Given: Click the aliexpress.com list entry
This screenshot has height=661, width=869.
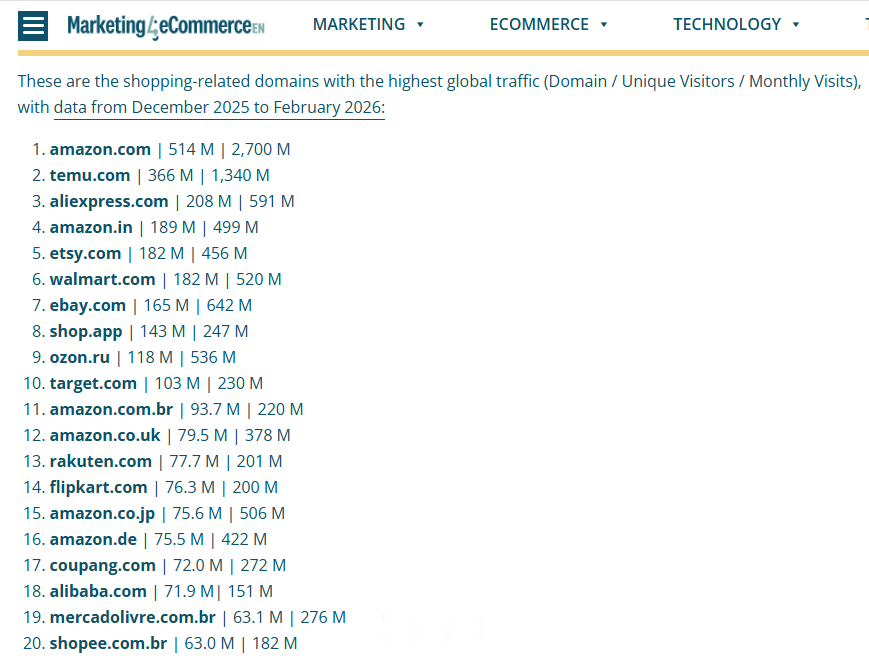Looking at the screenshot, I should pyautogui.click(x=172, y=202).
